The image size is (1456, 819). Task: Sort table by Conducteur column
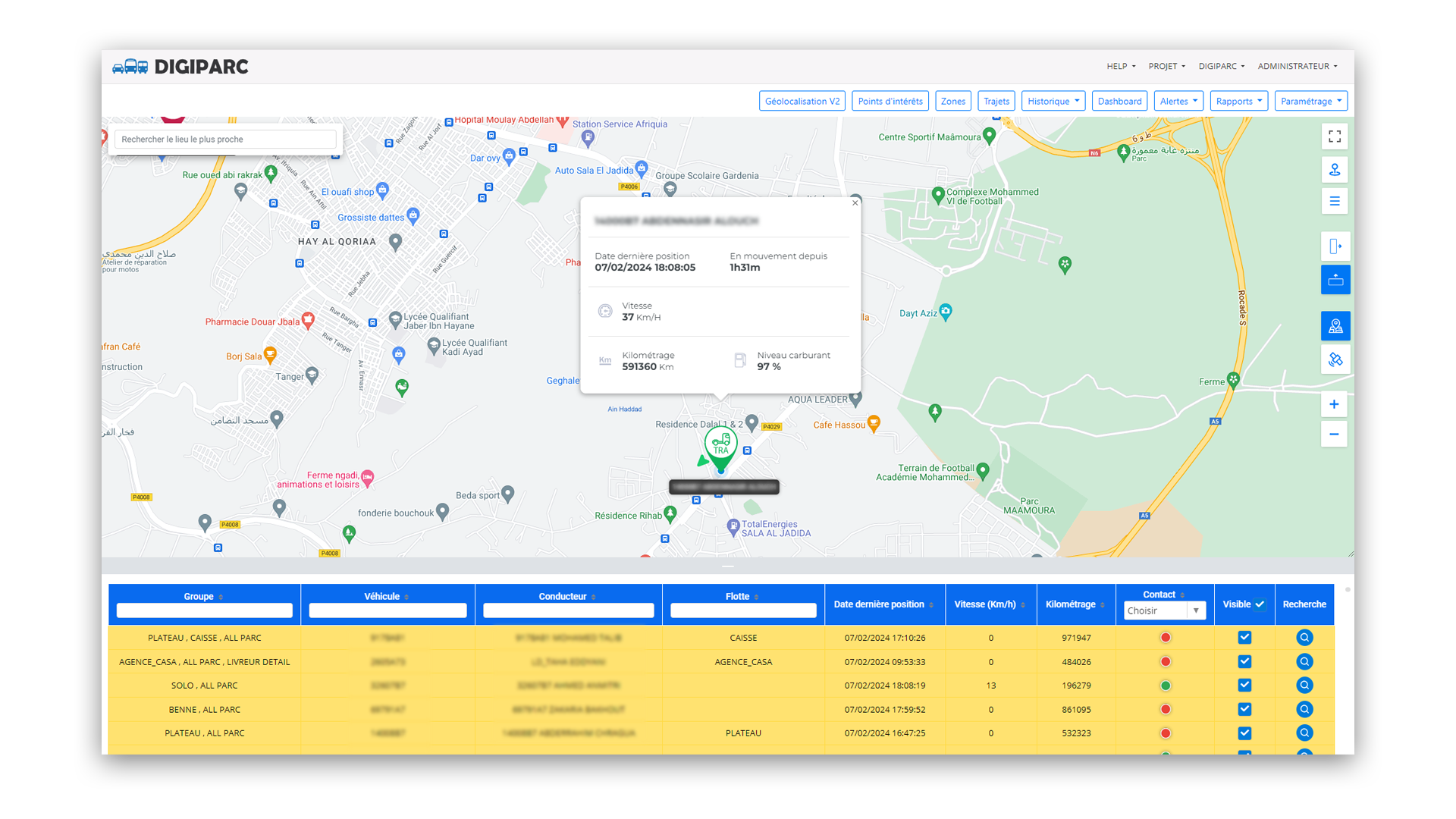(593, 598)
